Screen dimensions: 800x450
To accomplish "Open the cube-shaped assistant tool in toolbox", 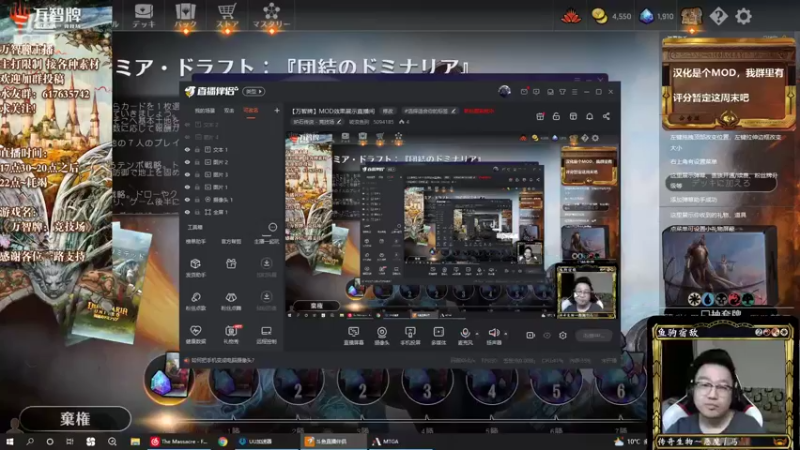I will (x=196, y=267).
